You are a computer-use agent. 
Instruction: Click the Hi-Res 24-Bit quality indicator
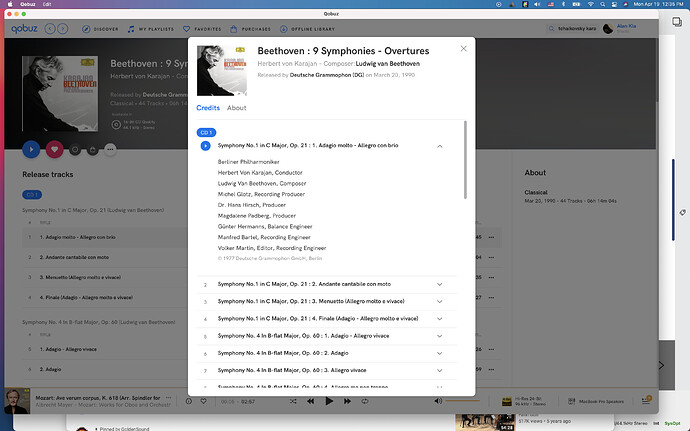524,401
